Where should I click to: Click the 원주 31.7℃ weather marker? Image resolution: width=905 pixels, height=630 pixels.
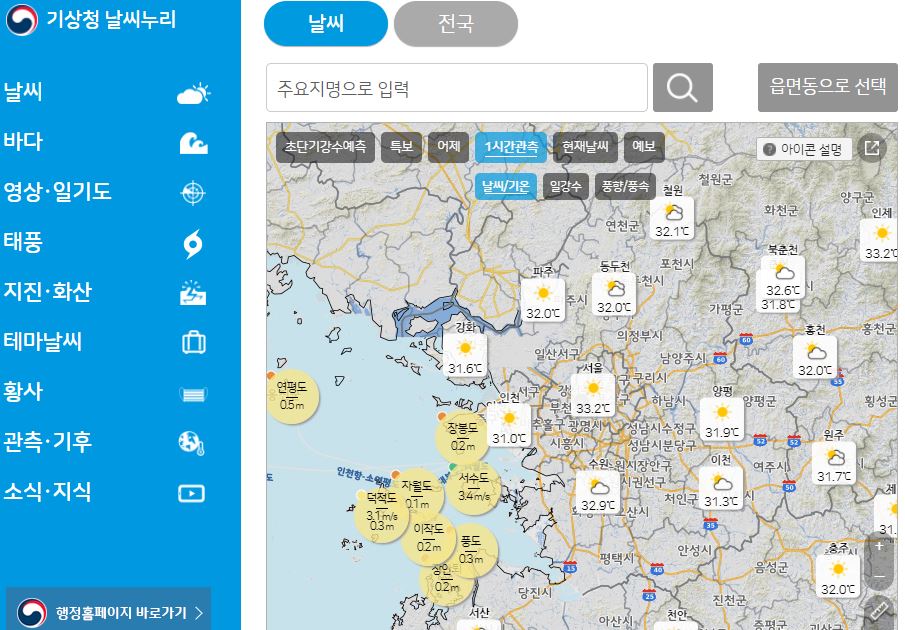pos(834,463)
